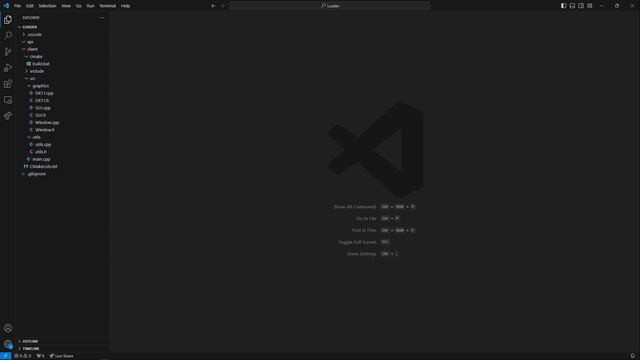Open GUI.h file

[x=63, y=115]
